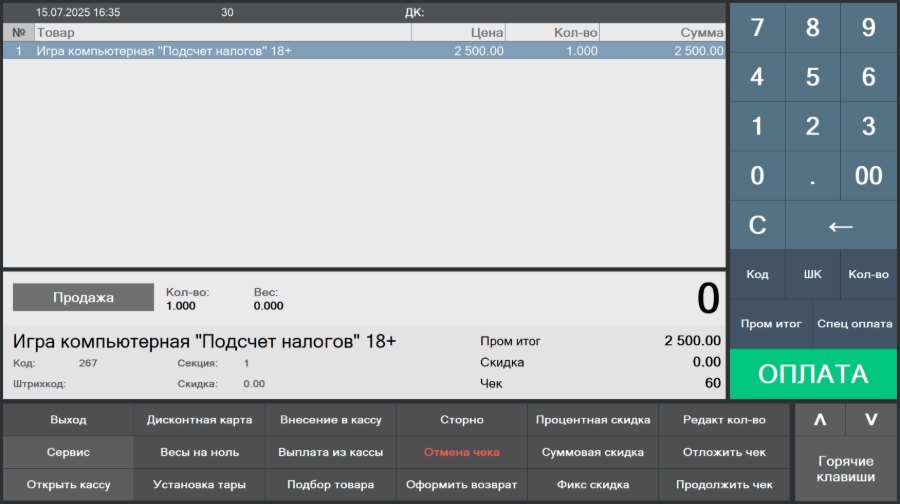Tap digit 3 on the numeric keypad

868,126
